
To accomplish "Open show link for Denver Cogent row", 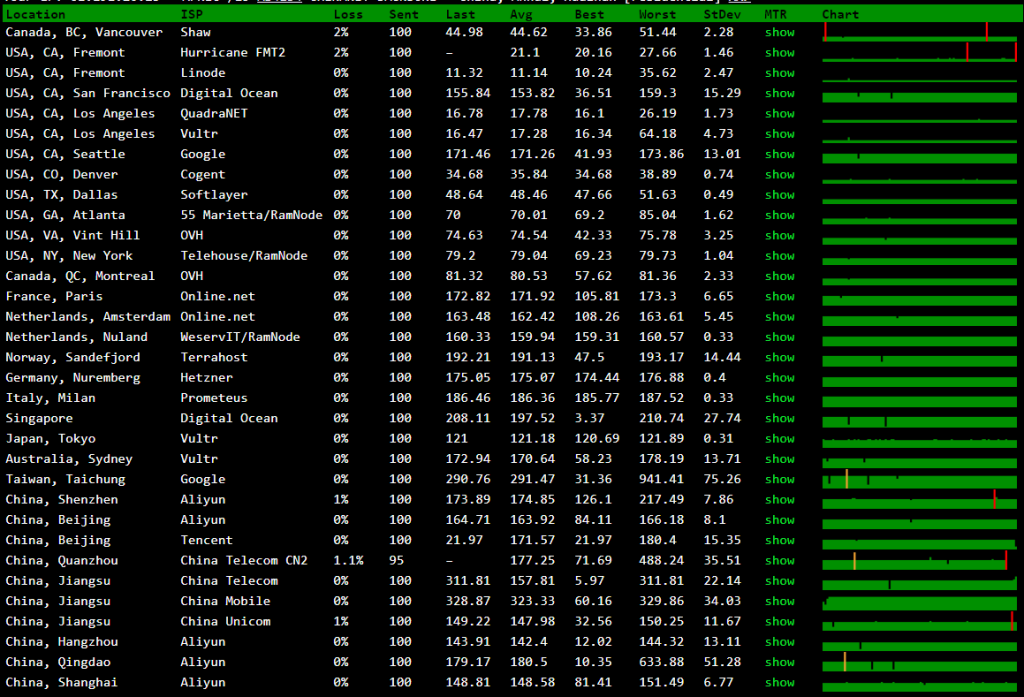I will (x=780, y=174).
